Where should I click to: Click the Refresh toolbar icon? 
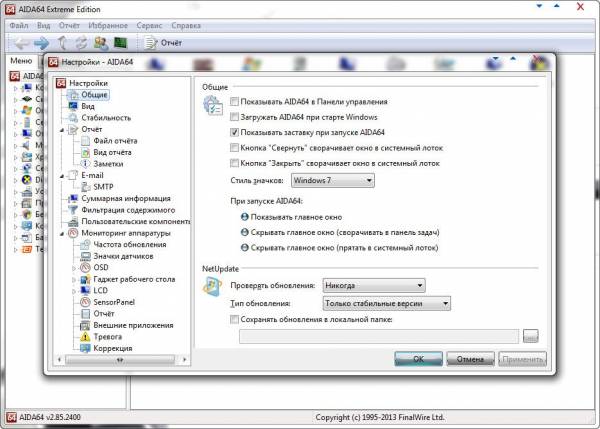[x=81, y=43]
